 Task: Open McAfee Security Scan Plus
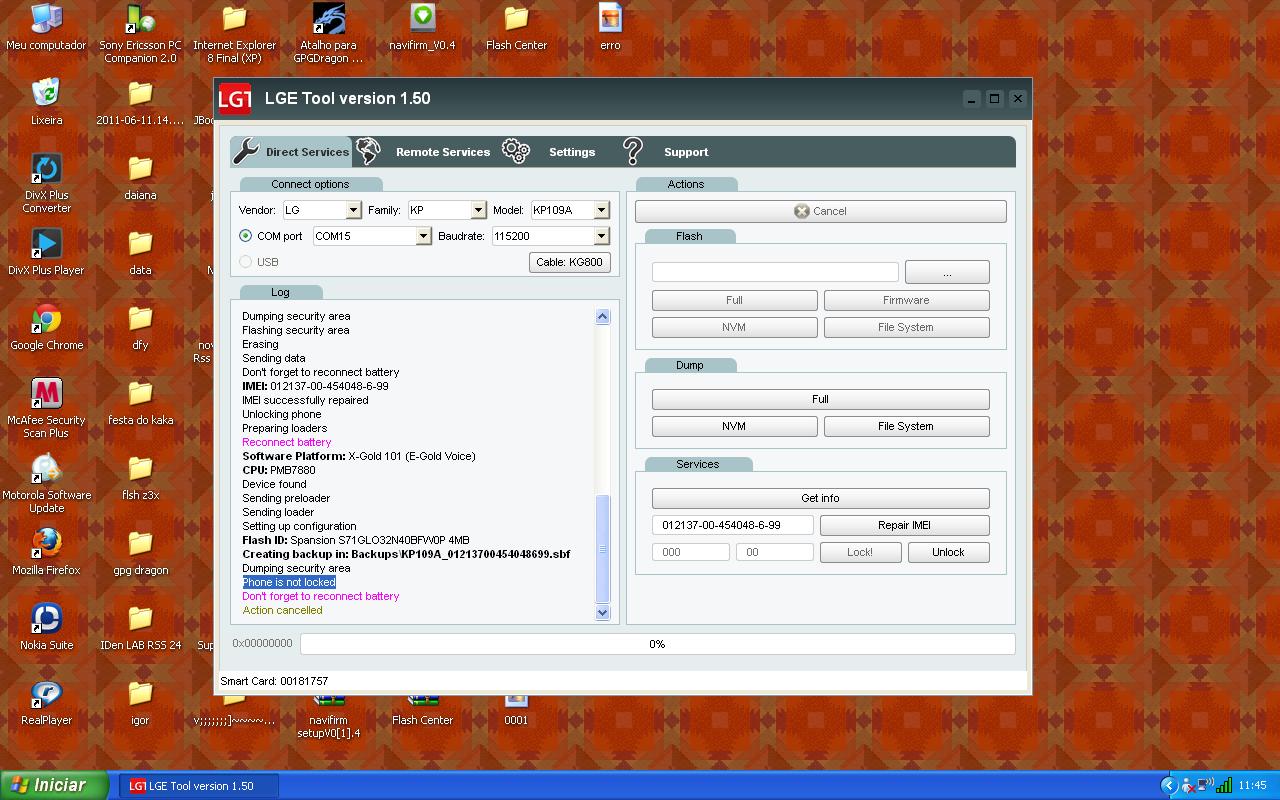tap(46, 408)
